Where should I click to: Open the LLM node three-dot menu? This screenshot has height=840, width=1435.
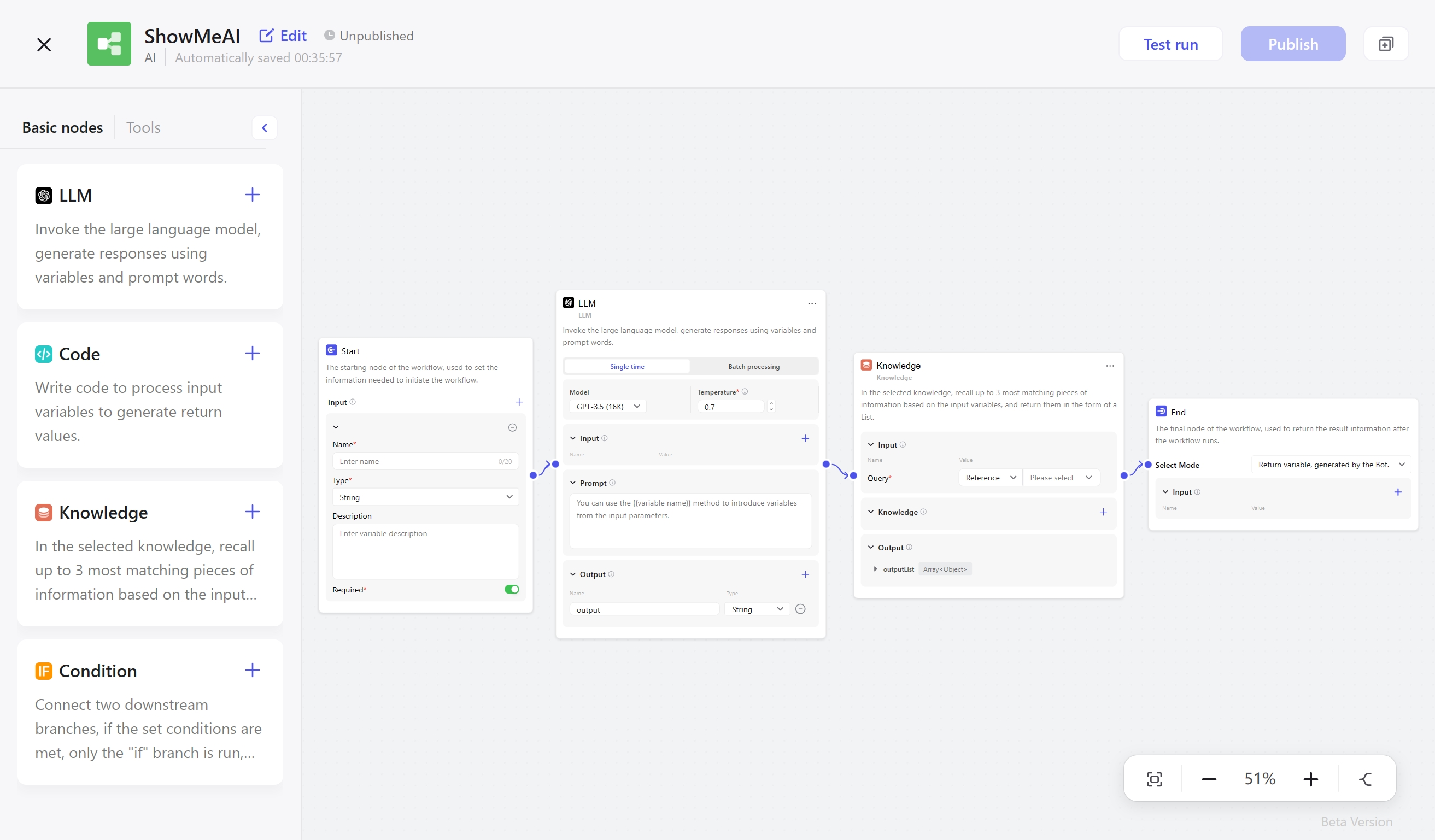pyautogui.click(x=811, y=303)
